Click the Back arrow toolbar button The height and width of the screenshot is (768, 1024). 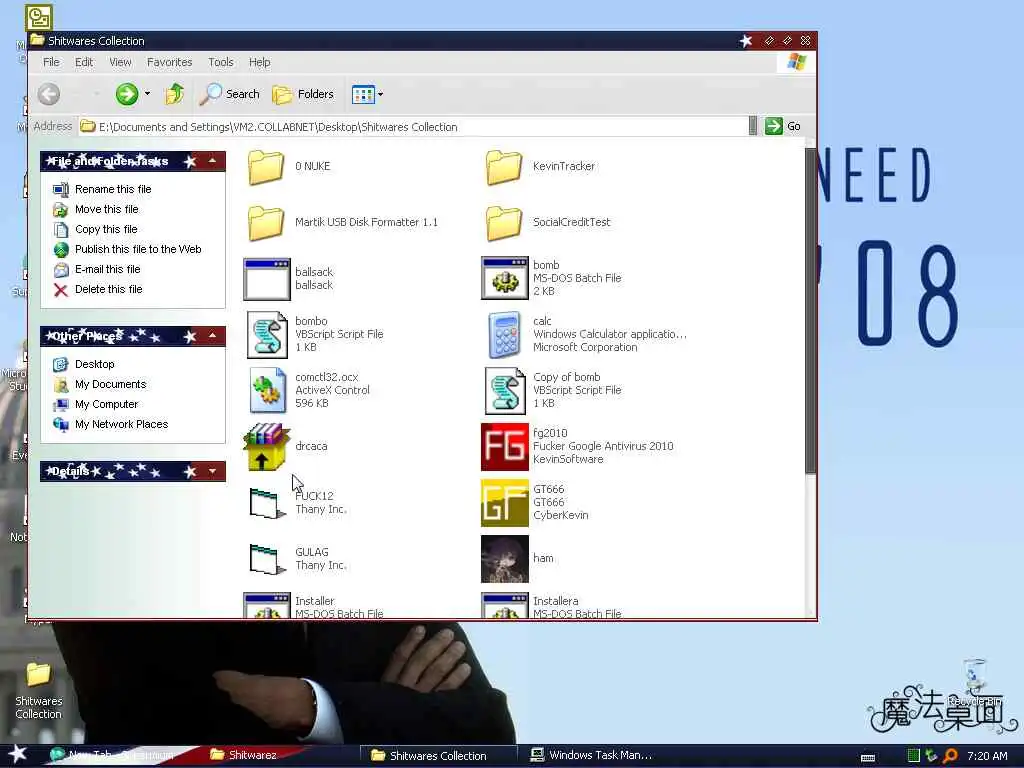pos(49,94)
